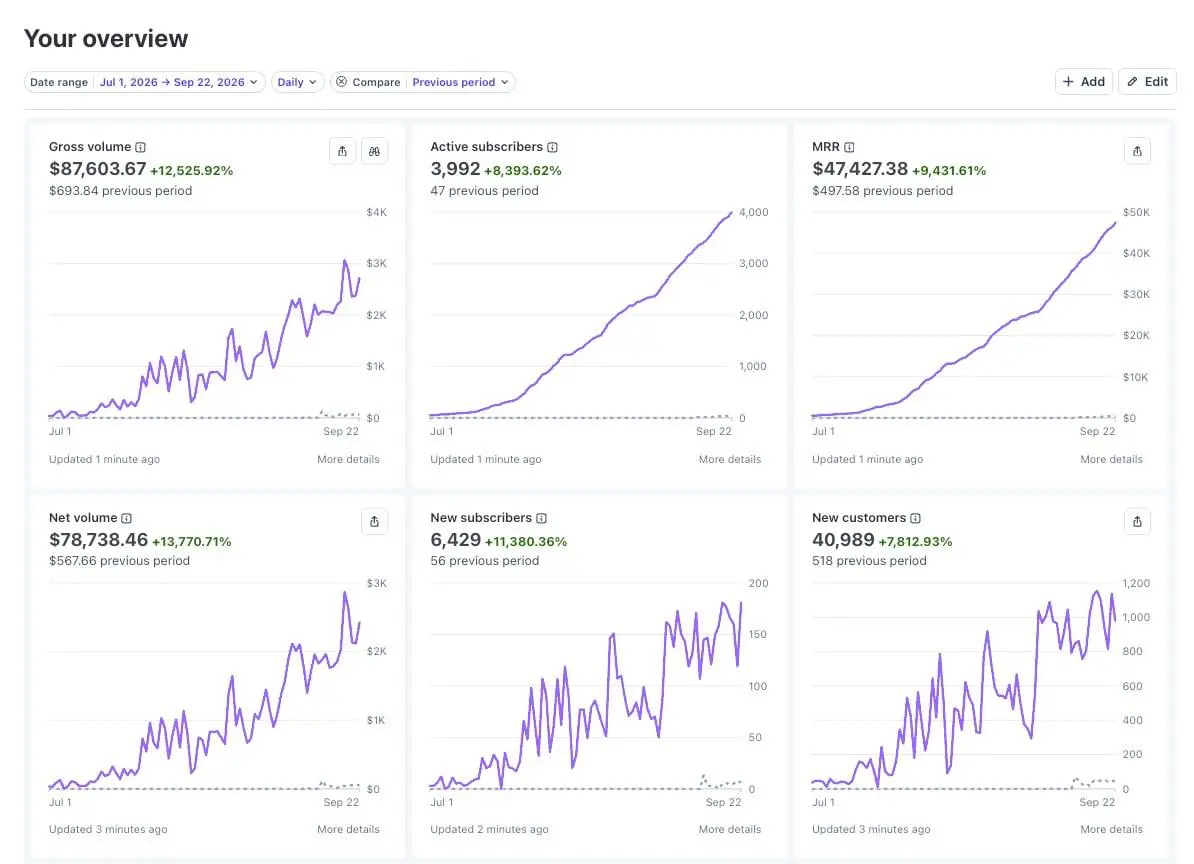Click the +12,525.92% growth figure
Image resolution: width=1194 pixels, height=864 pixels.
coord(192,171)
